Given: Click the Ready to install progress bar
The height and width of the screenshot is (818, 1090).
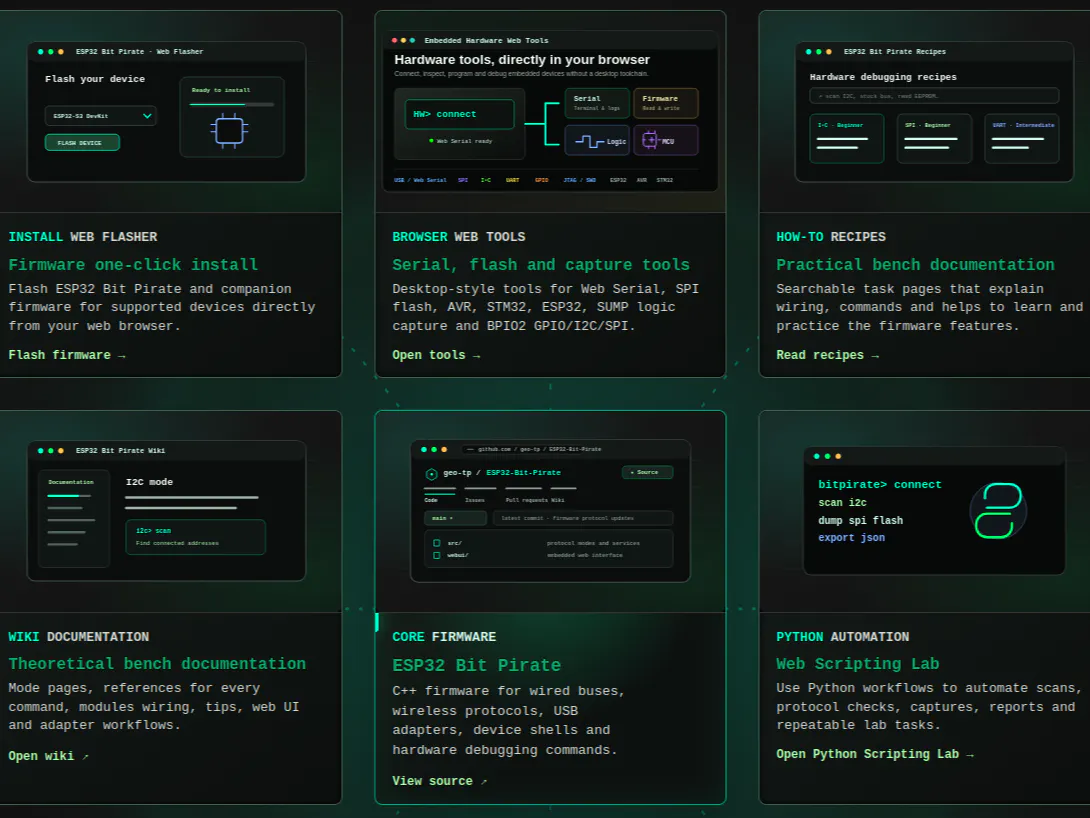Looking at the screenshot, I should point(231,104).
